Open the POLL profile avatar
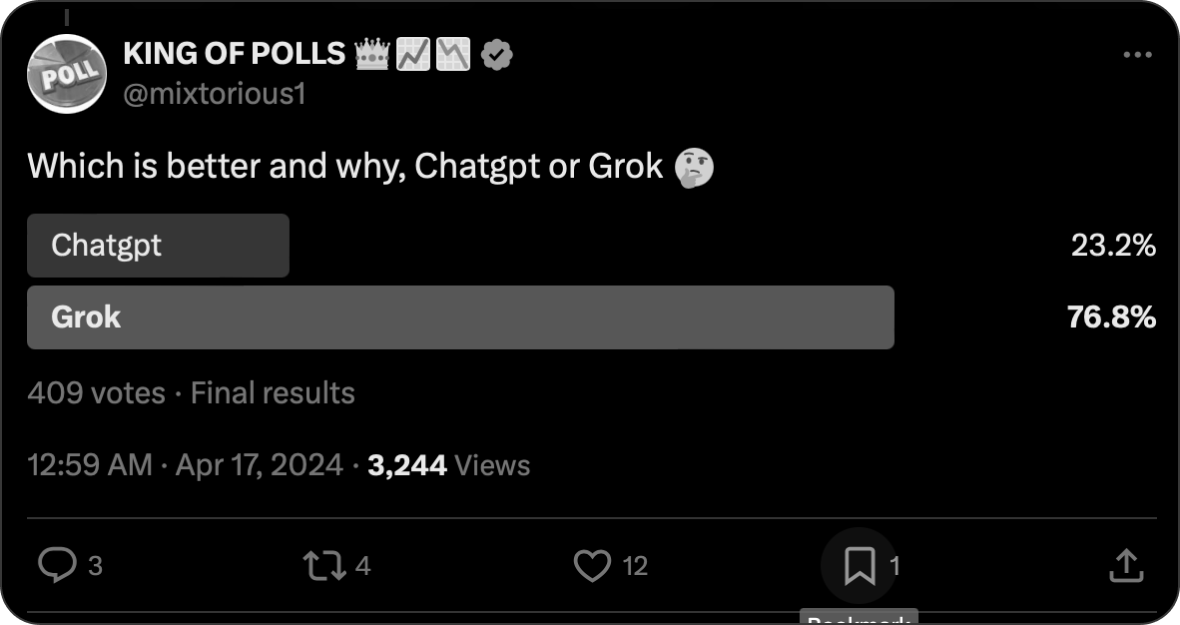The width and height of the screenshot is (1180, 625). (x=65, y=73)
